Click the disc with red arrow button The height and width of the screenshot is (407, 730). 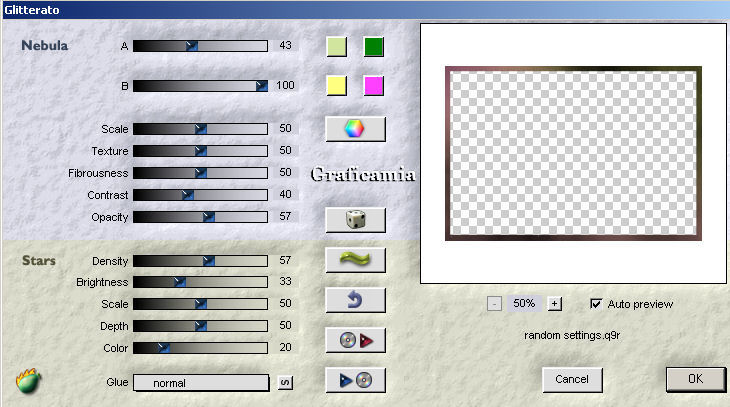[355, 340]
